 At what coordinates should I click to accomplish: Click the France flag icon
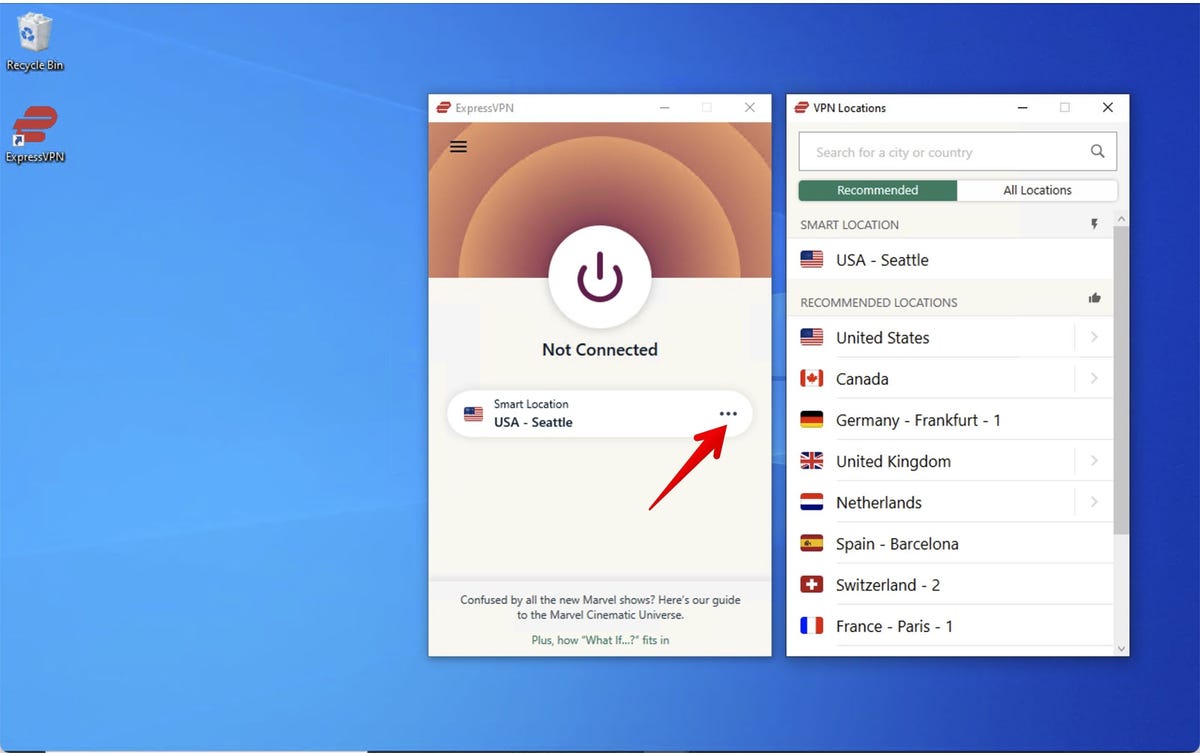coord(812,625)
